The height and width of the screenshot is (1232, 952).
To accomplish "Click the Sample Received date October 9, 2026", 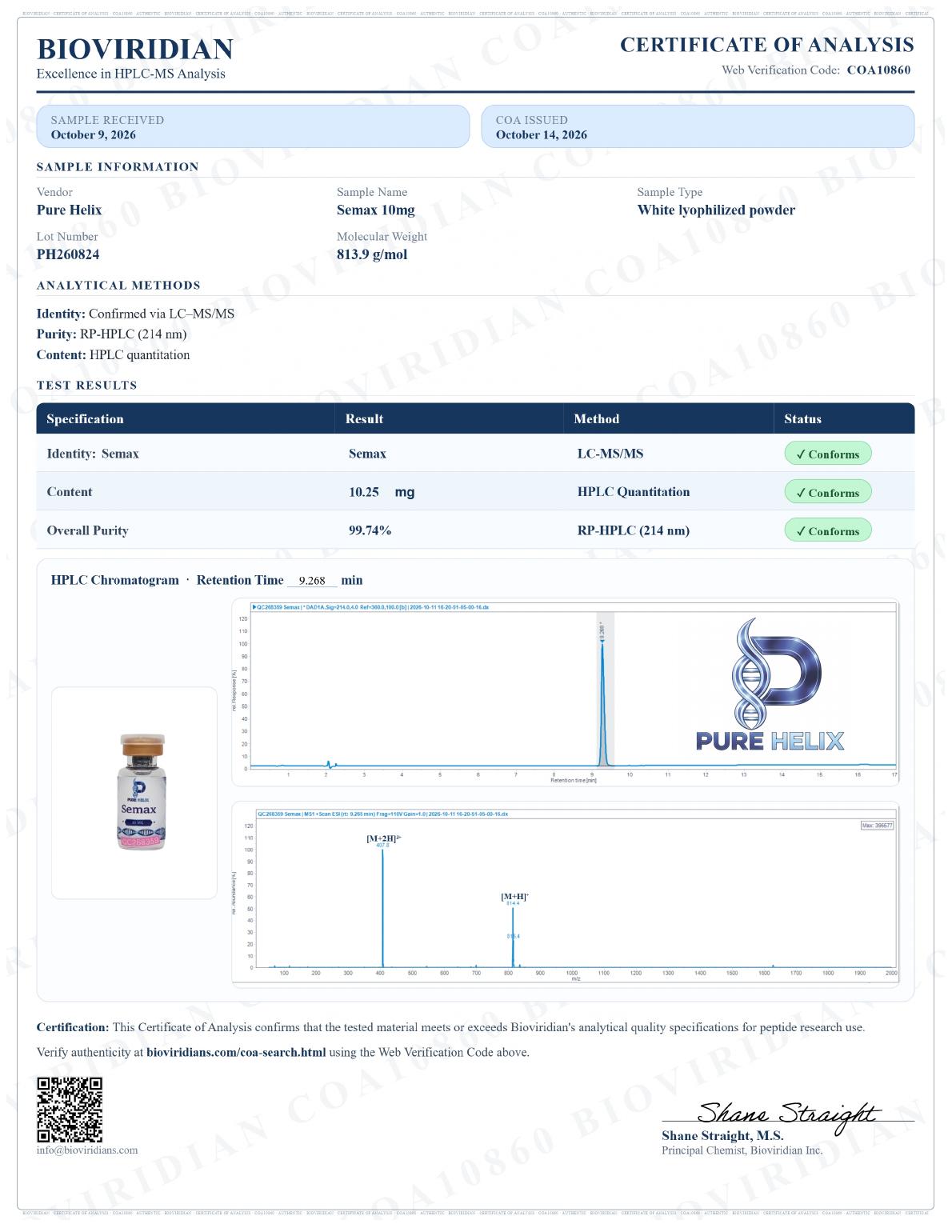I will pos(94,136).
